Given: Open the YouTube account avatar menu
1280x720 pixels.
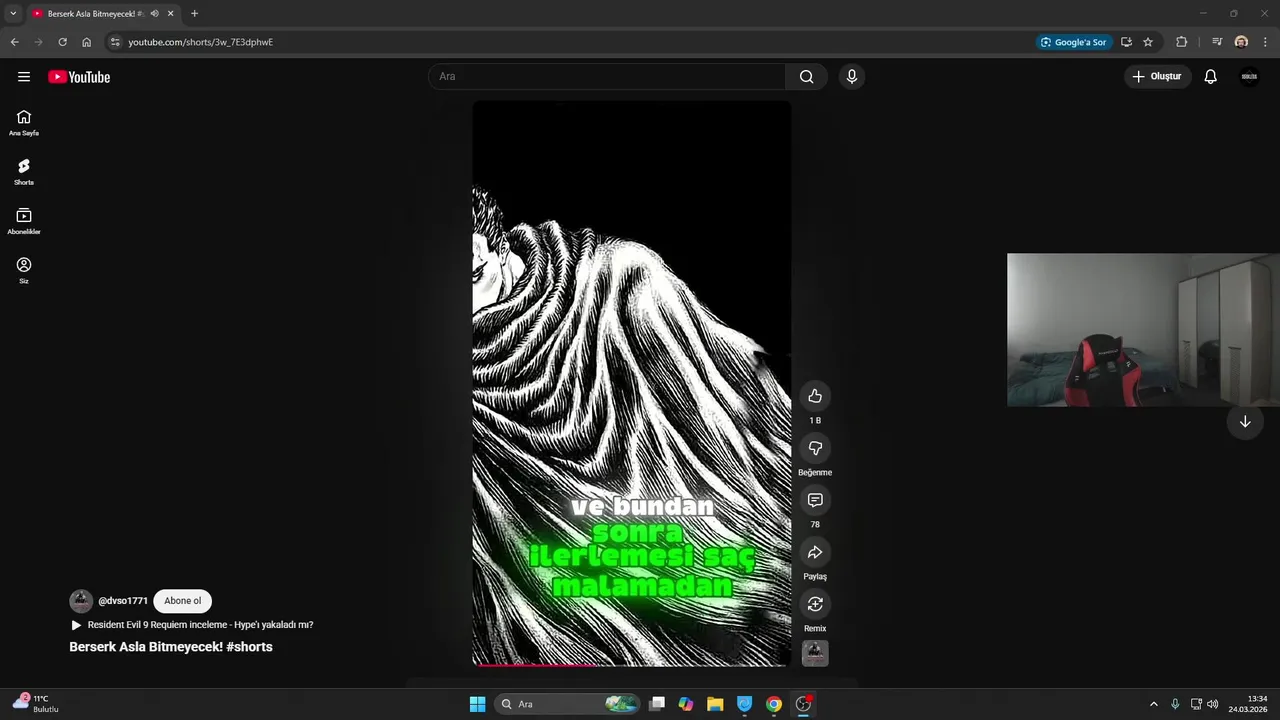Looking at the screenshot, I should 1249,77.
